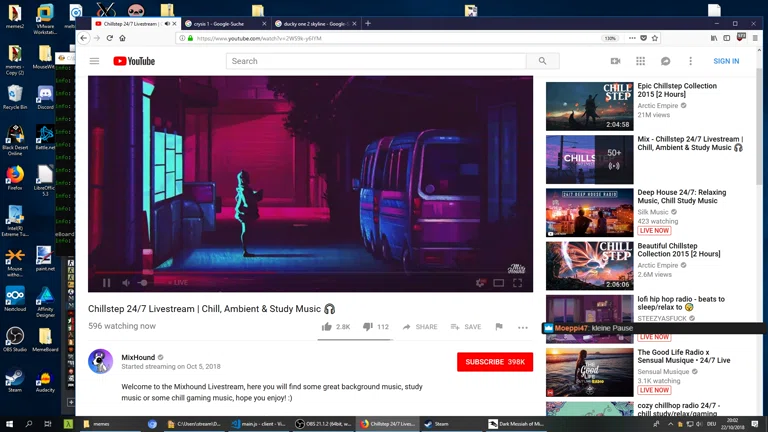Enter fullscreen on the video player
This screenshot has width=768, height=432.
click(x=517, y=283)
